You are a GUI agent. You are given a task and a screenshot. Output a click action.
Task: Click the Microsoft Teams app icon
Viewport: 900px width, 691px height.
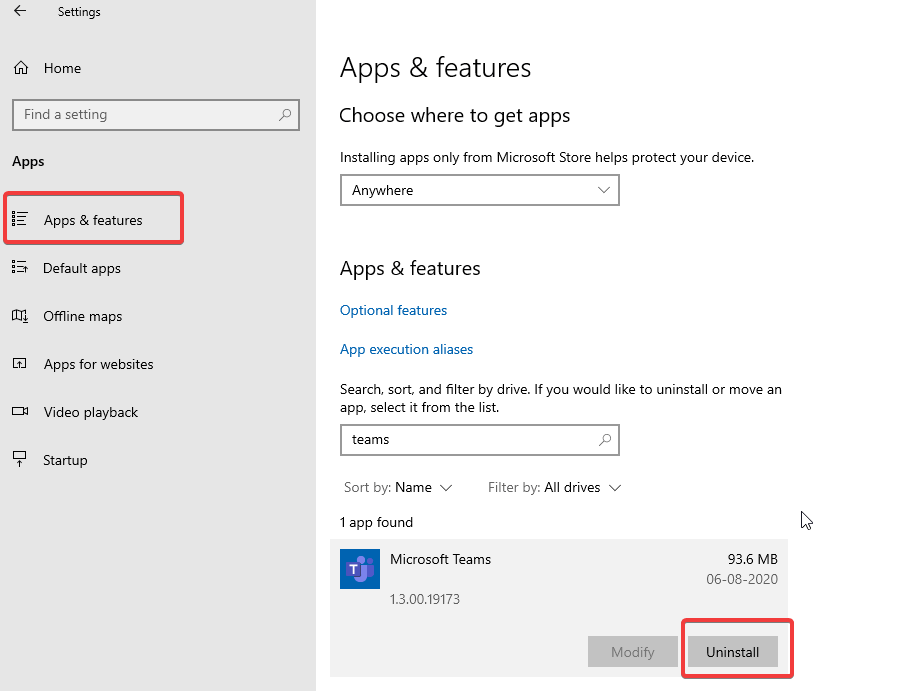[x=360, y=568]
